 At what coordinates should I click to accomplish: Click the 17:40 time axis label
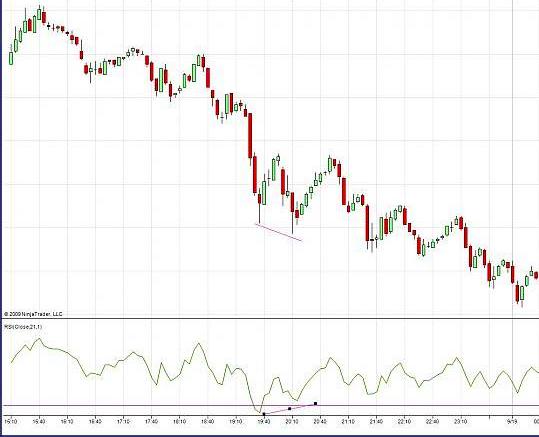151,421
